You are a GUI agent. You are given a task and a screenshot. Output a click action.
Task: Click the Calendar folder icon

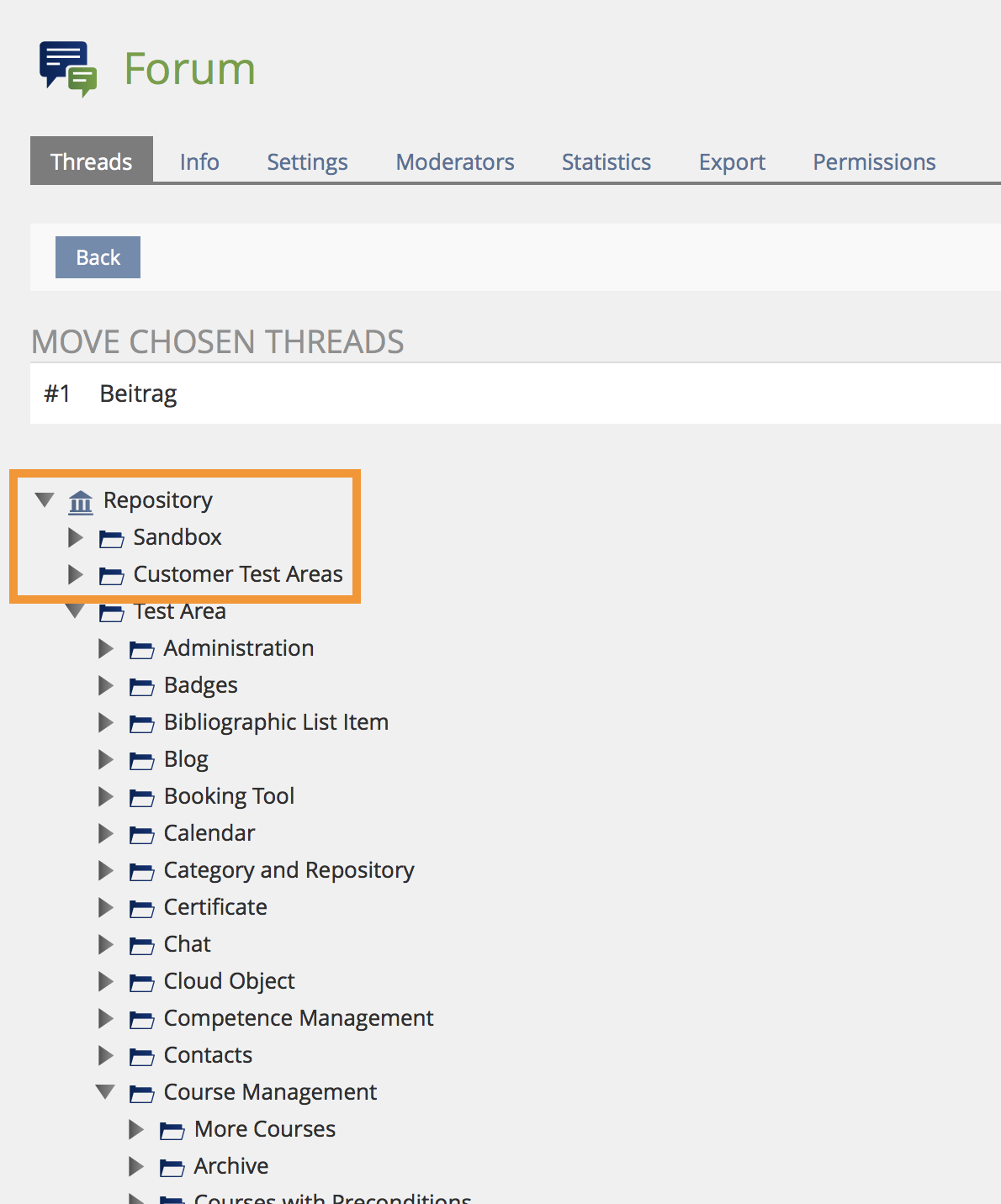pos(141,835)
